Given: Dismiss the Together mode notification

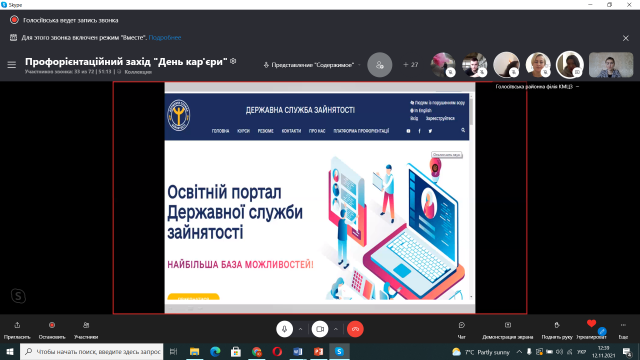Looking at the screenshot, I should [626, 38].
